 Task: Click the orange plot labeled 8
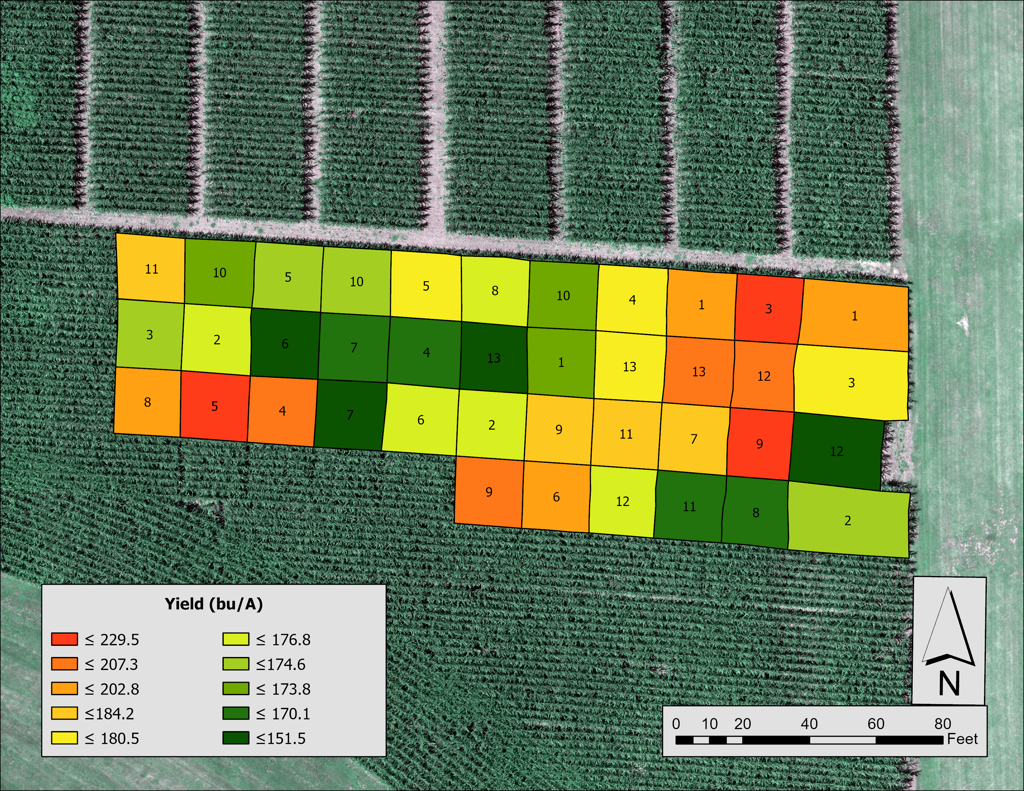click(148, 402)
